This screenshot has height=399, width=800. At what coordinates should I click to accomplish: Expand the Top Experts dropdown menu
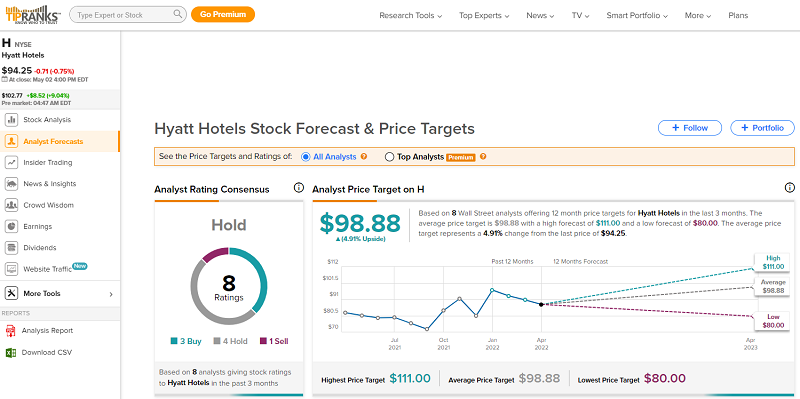click(x=484, y=15)
